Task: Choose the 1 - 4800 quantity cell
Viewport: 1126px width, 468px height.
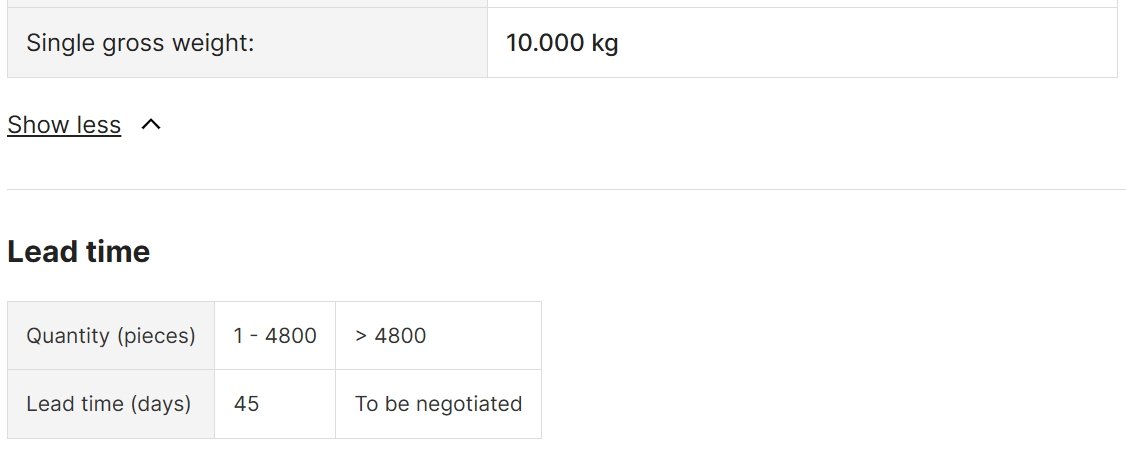Action: pyautogui.click(x=275, y=335)
